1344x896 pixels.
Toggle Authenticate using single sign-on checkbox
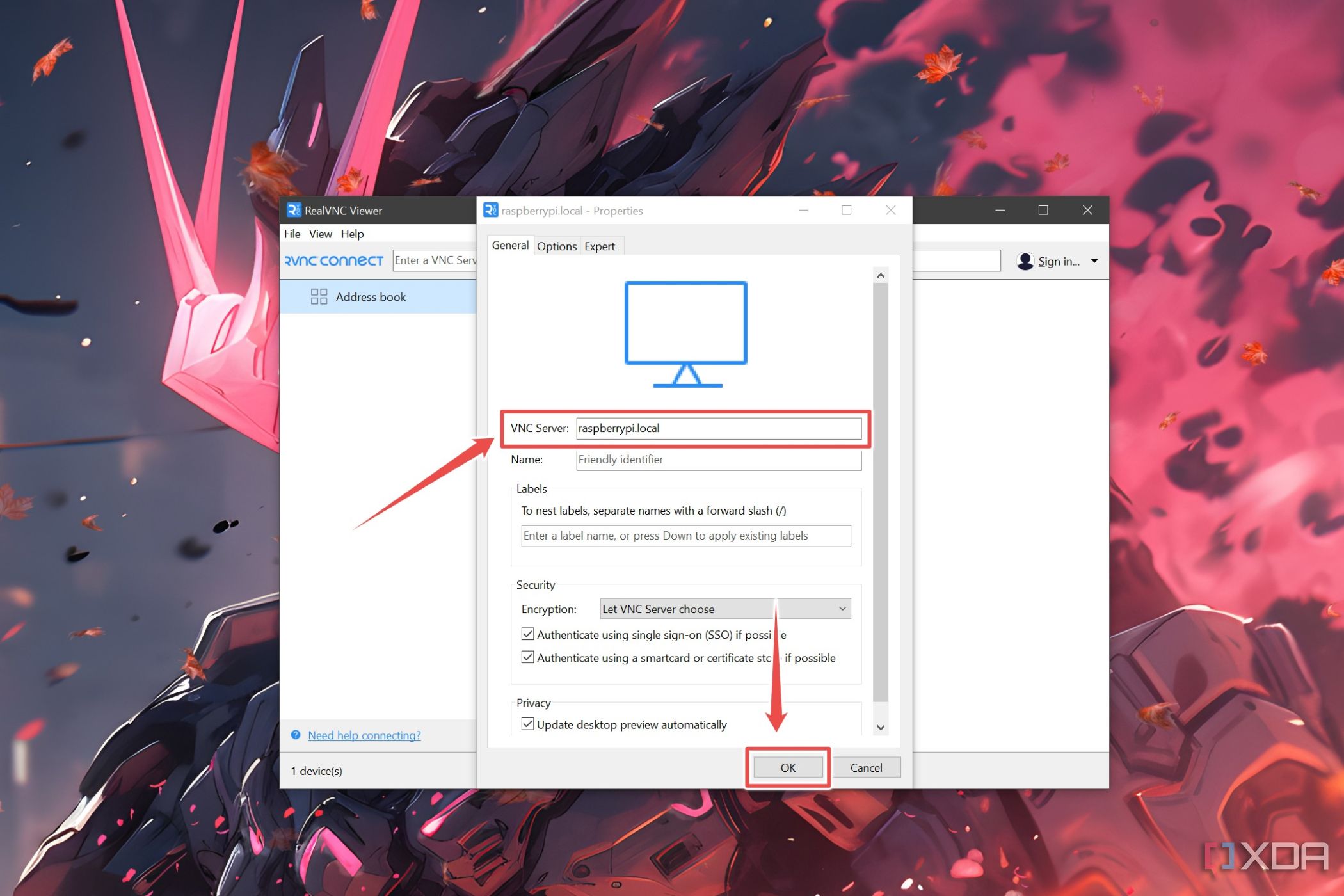tap(527, 634)
